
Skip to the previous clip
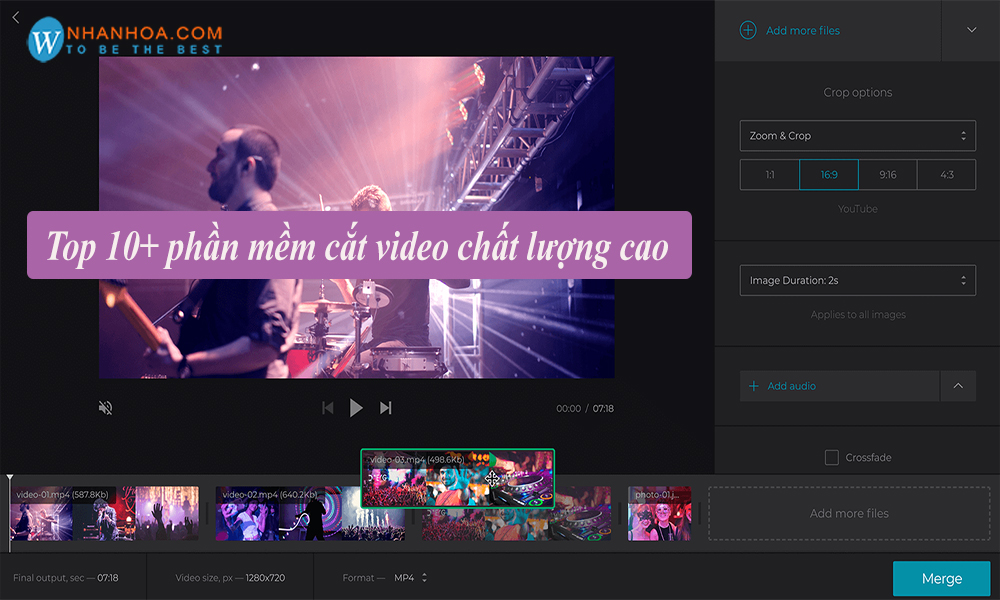pos(328,407)
